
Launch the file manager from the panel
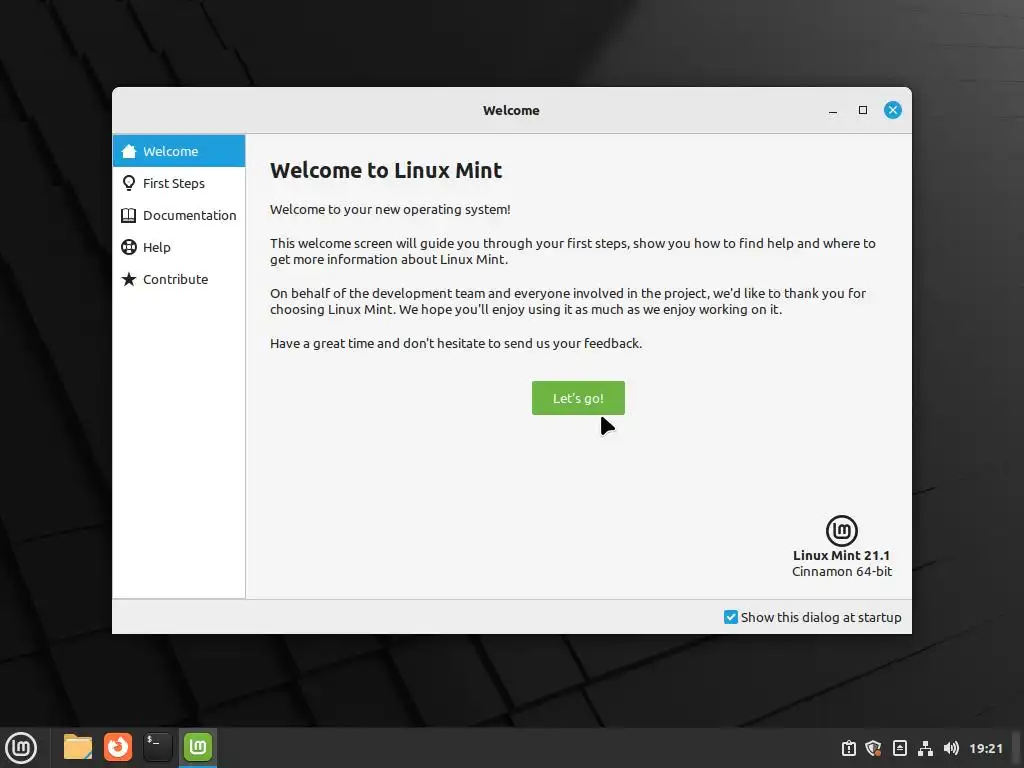click(78, 747)
